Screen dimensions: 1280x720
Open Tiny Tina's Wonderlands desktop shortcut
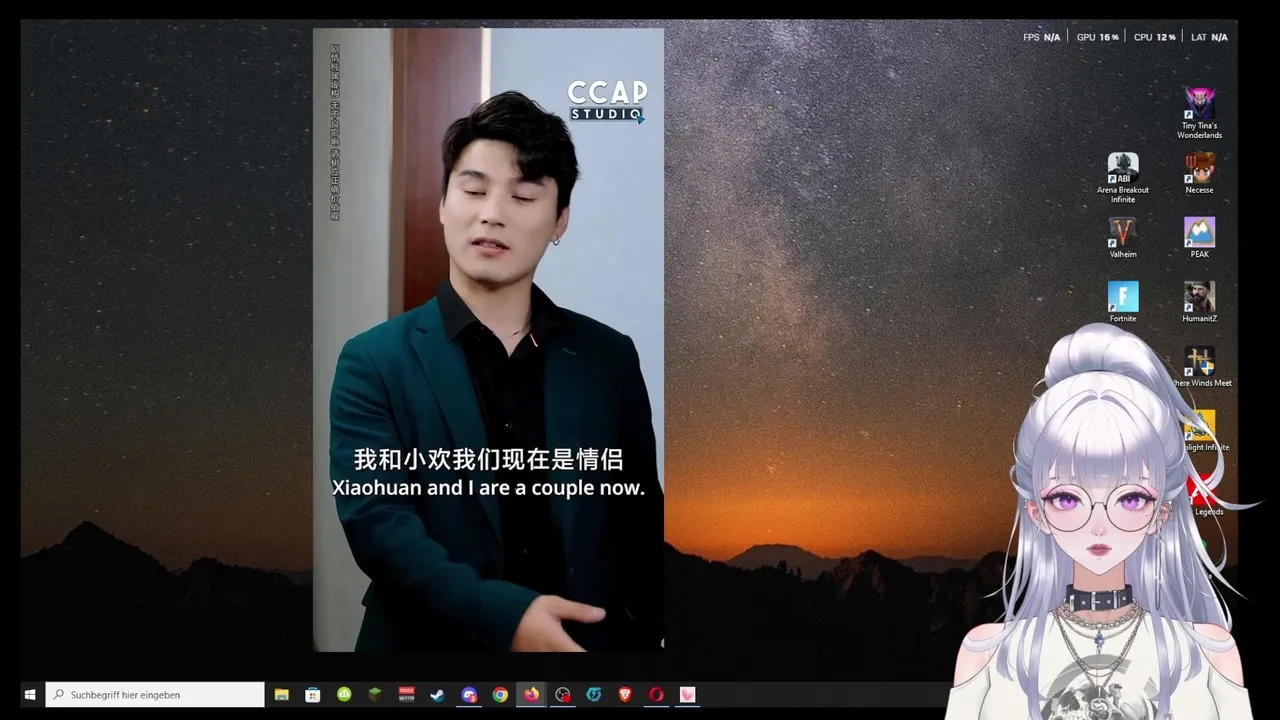click(1199, 114)
